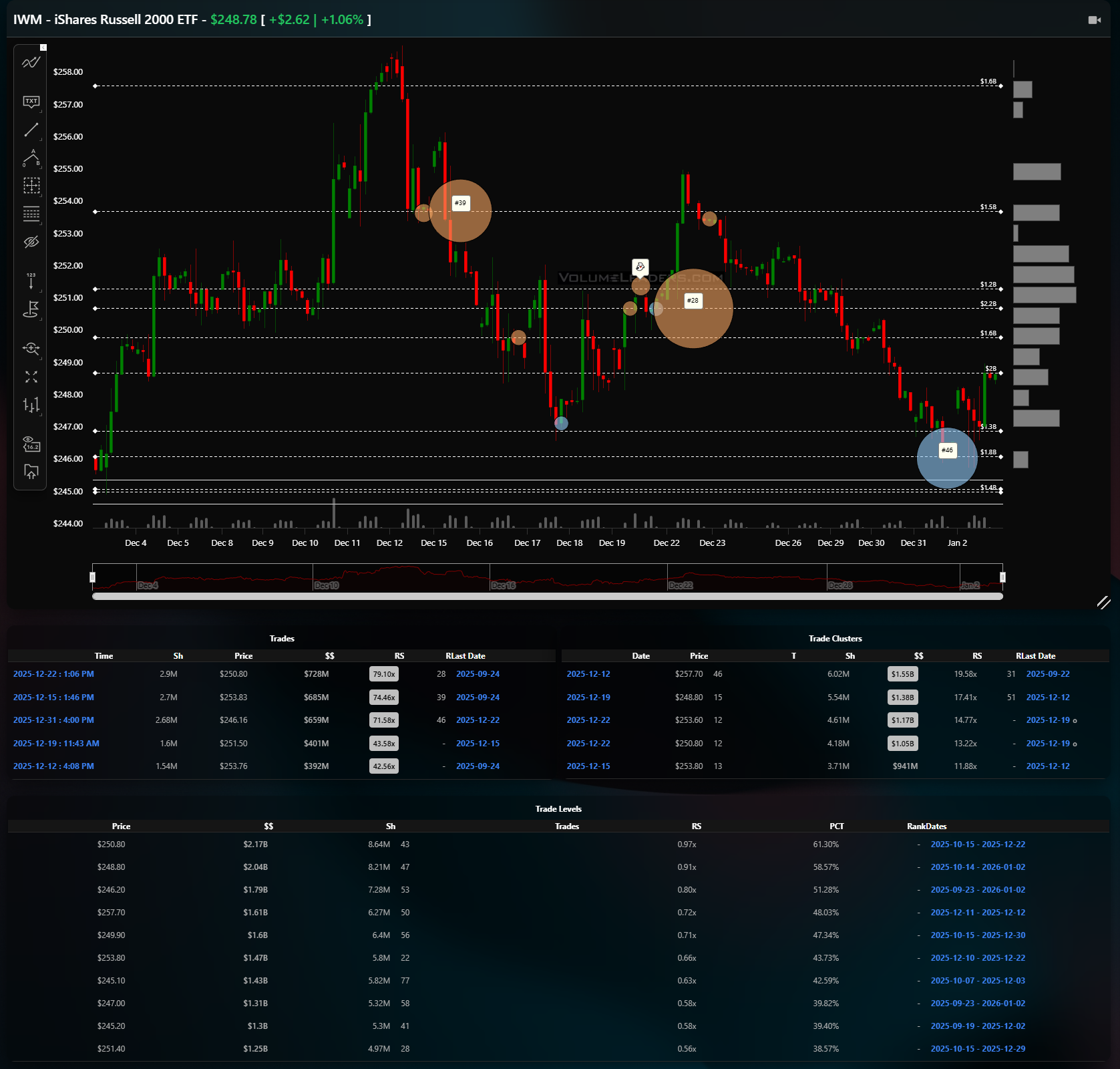The height and width of the screenshot is (1069, 1120).
Task: Click the $1.38B cluster badge
Action: (903, 698)
